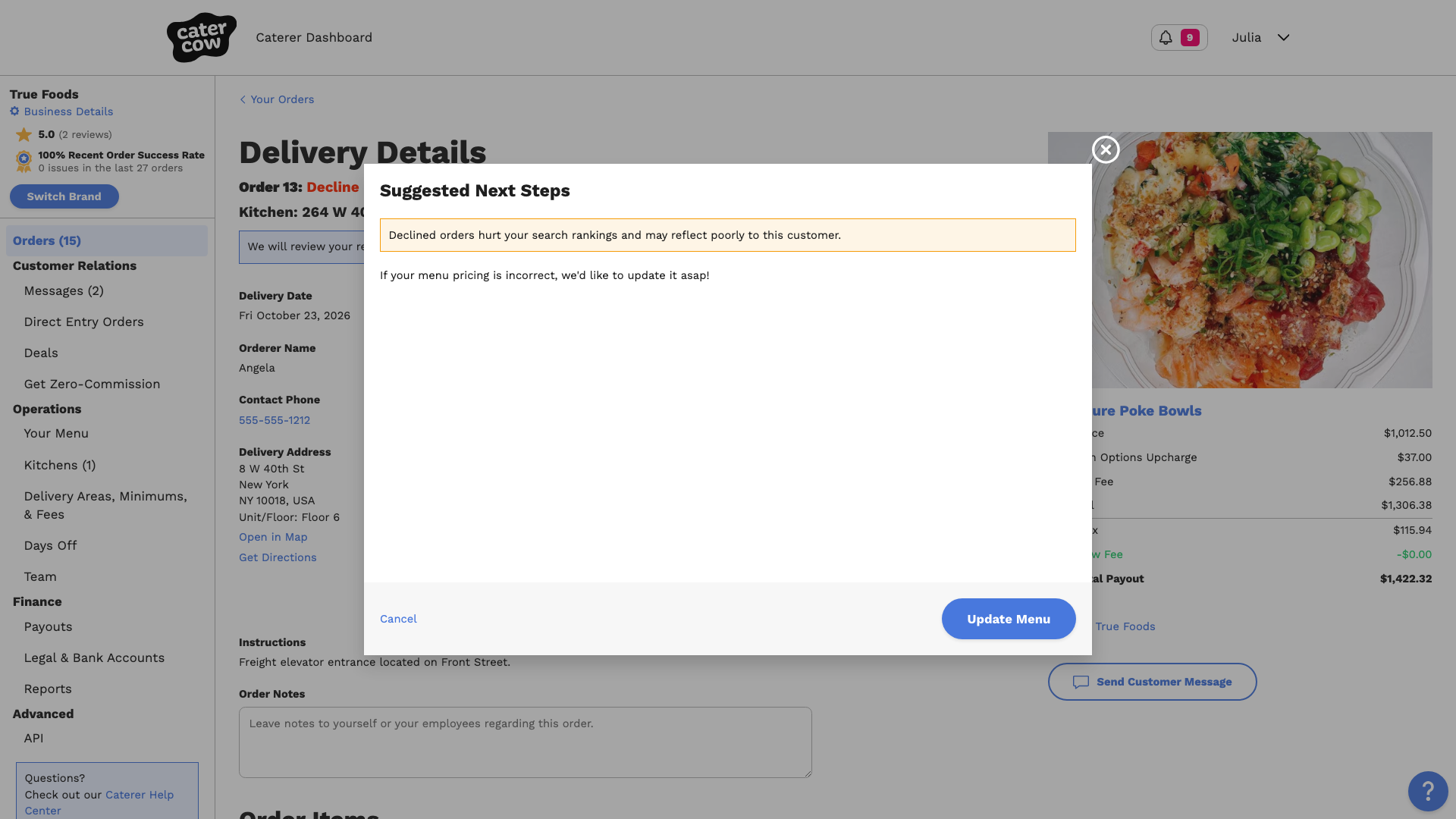This screenshot has height=819, width=1456.
Task: Open Your Menu in the sidebar
Action: coord(56,433)
